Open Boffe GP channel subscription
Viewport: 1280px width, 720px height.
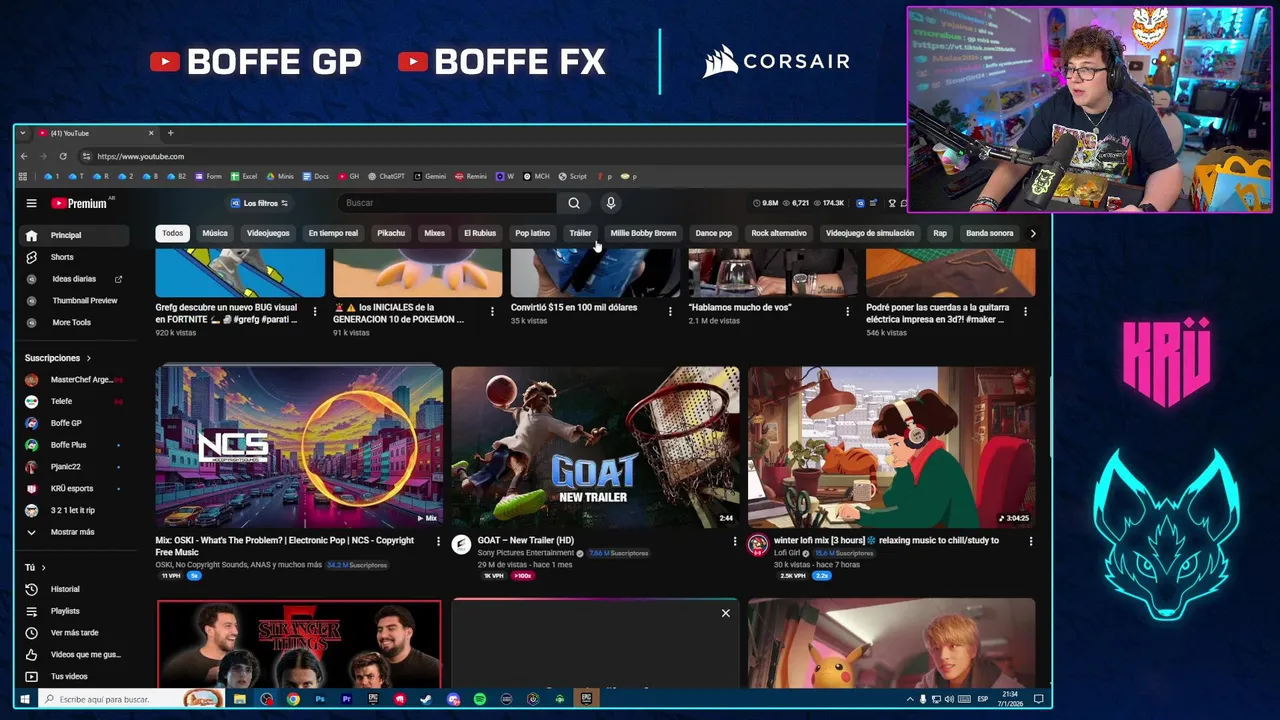click(75, 423)
